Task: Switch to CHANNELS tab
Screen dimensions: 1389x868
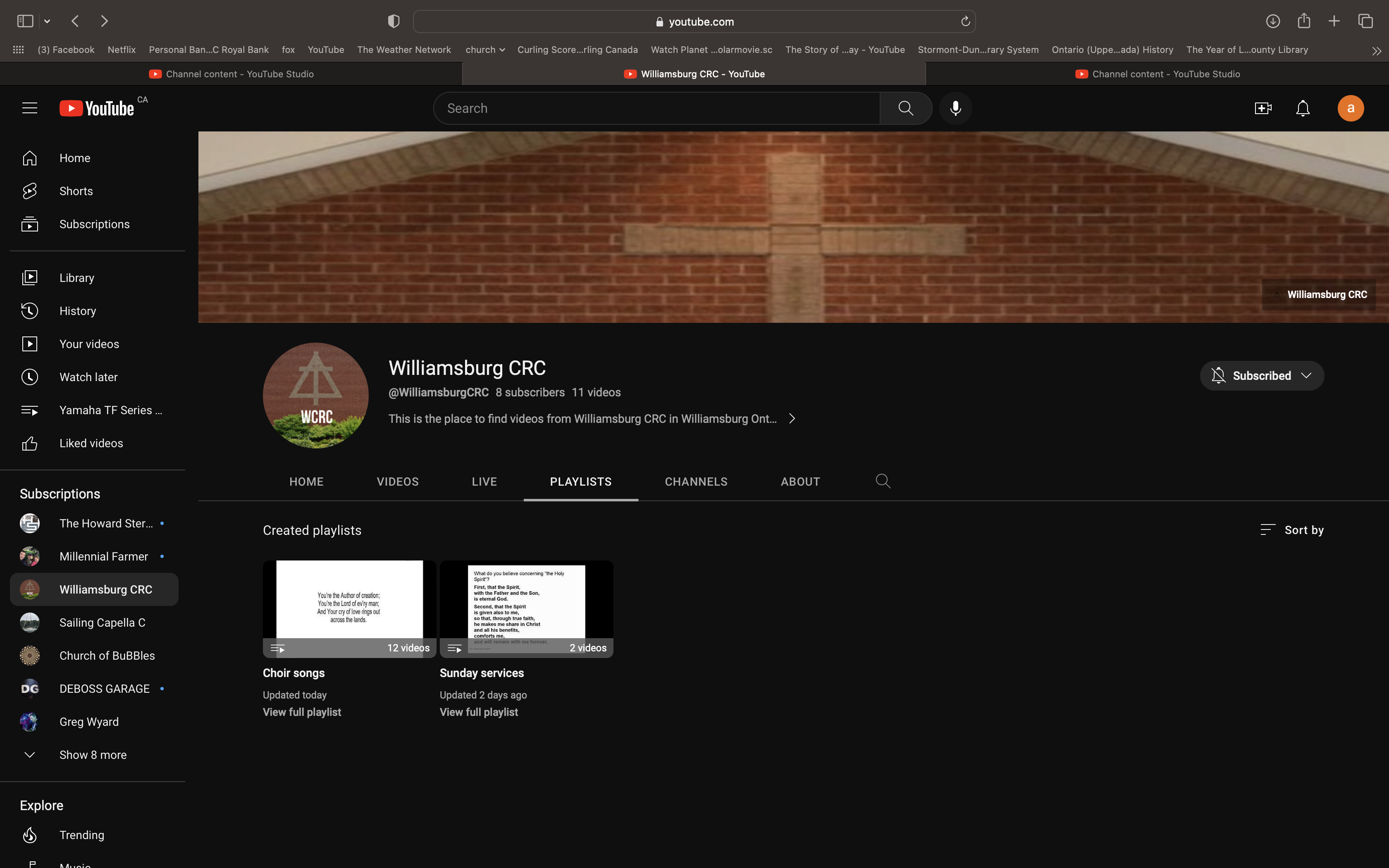Action: (x=696, y=482)
